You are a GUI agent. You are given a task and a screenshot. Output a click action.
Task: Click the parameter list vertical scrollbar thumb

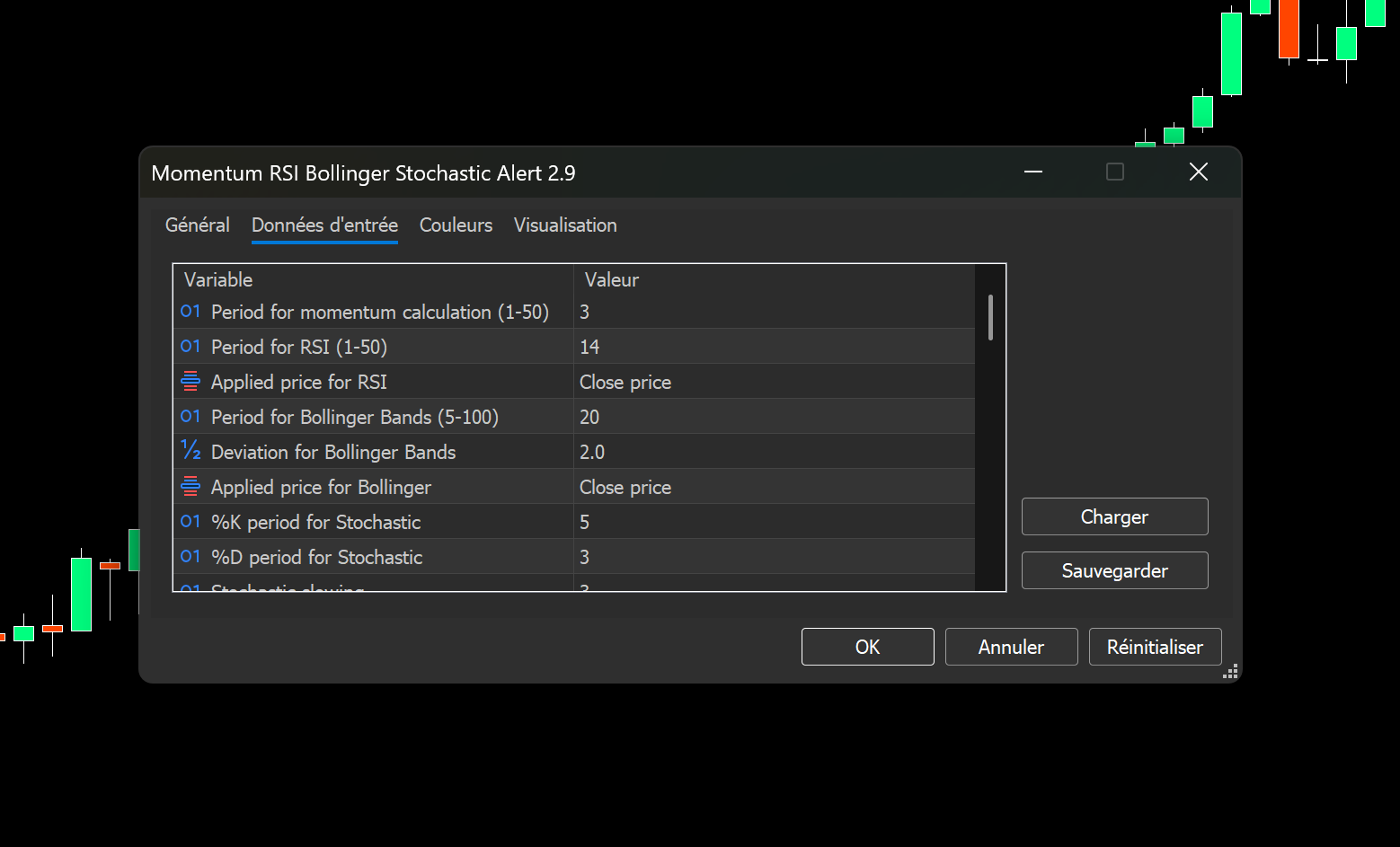(990, 318)
